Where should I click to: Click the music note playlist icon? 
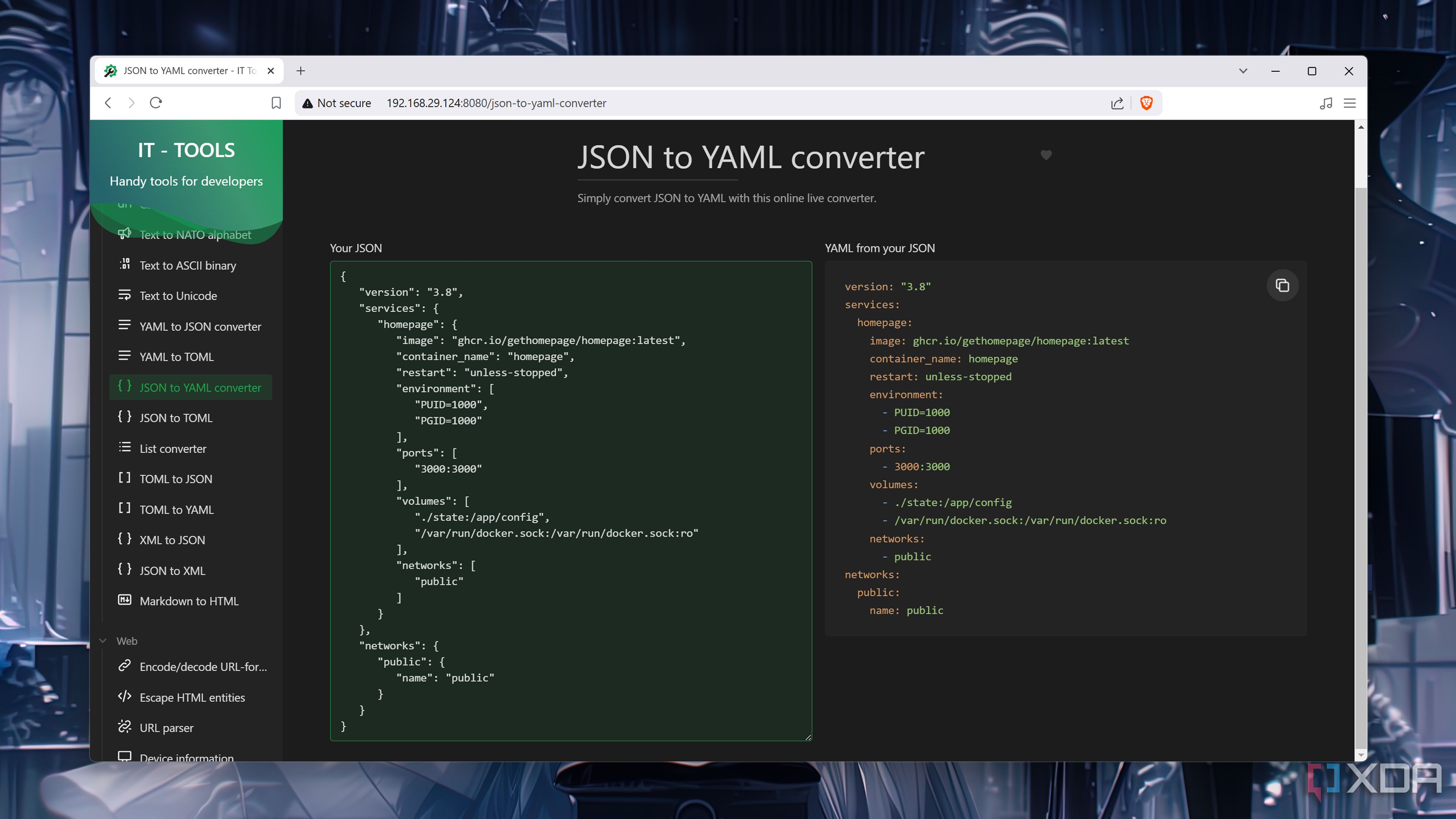1326,103
